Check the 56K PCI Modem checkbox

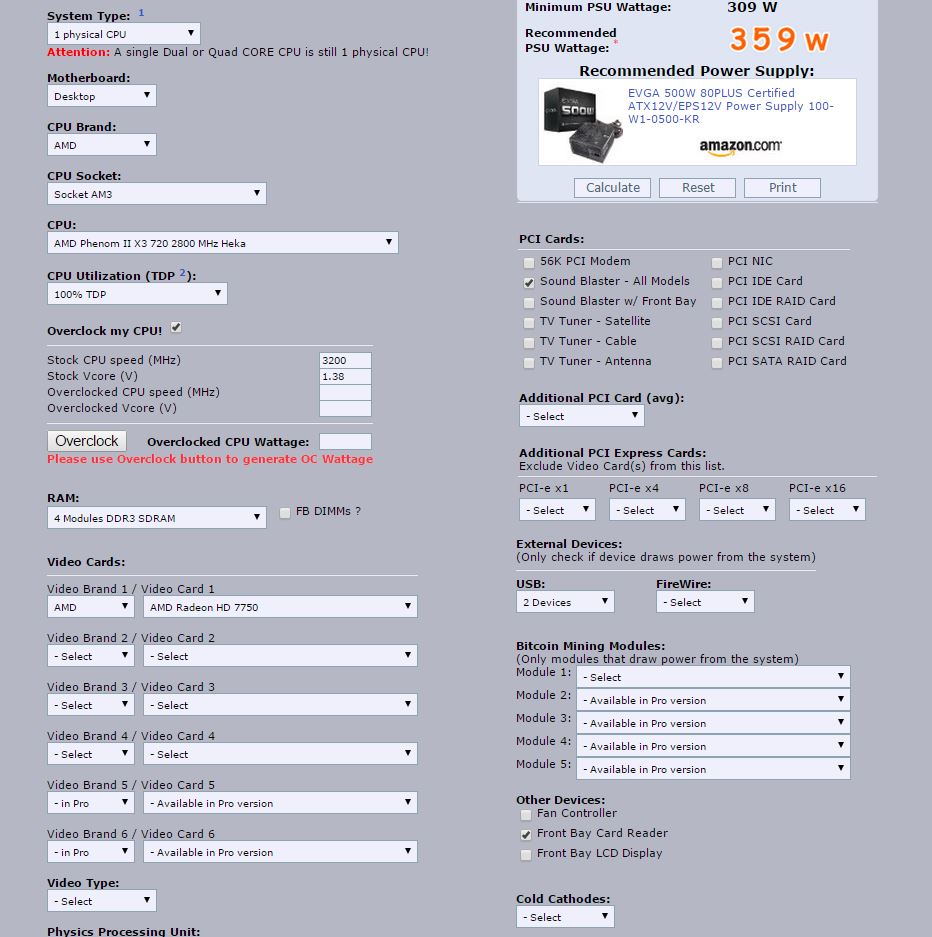pos(529,263)
